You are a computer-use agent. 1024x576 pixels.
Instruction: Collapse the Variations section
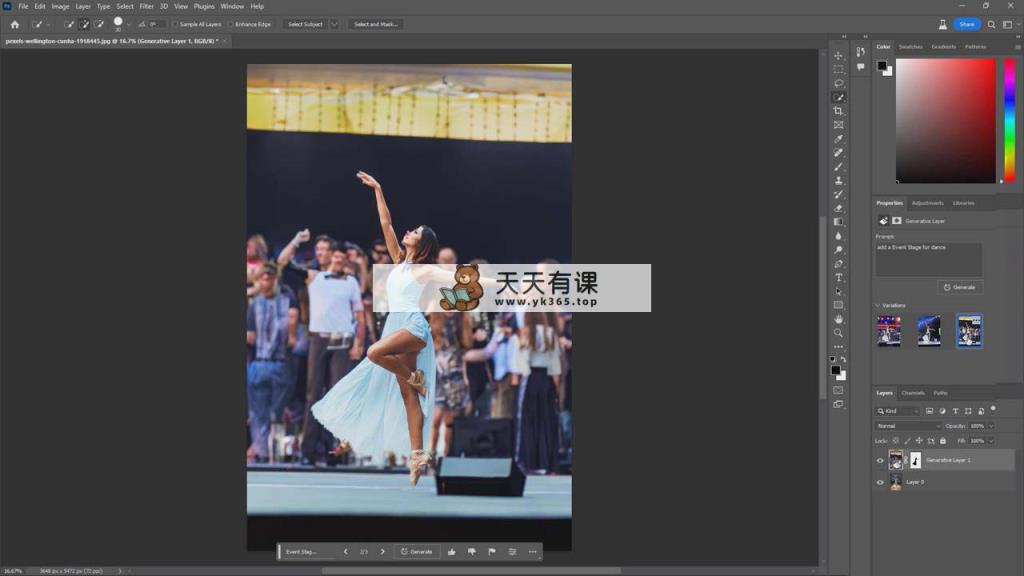click(878, 306)
